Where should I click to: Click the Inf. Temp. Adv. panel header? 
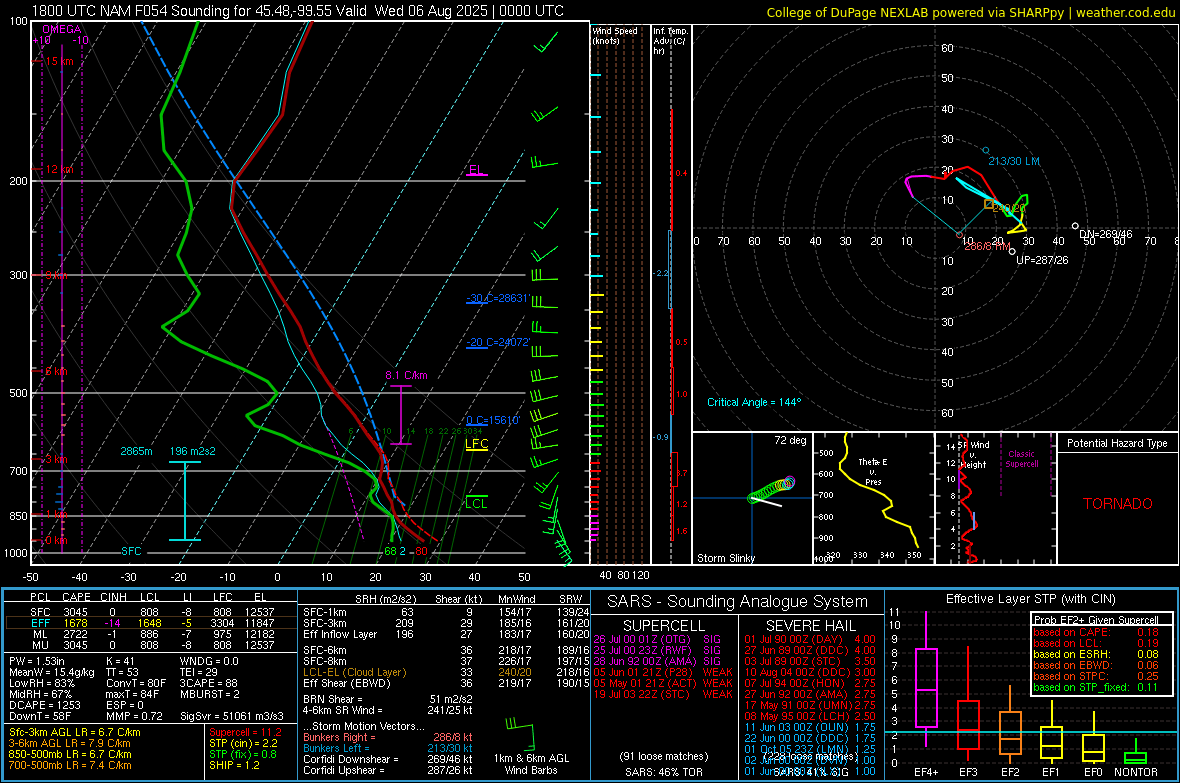point(670,41)
